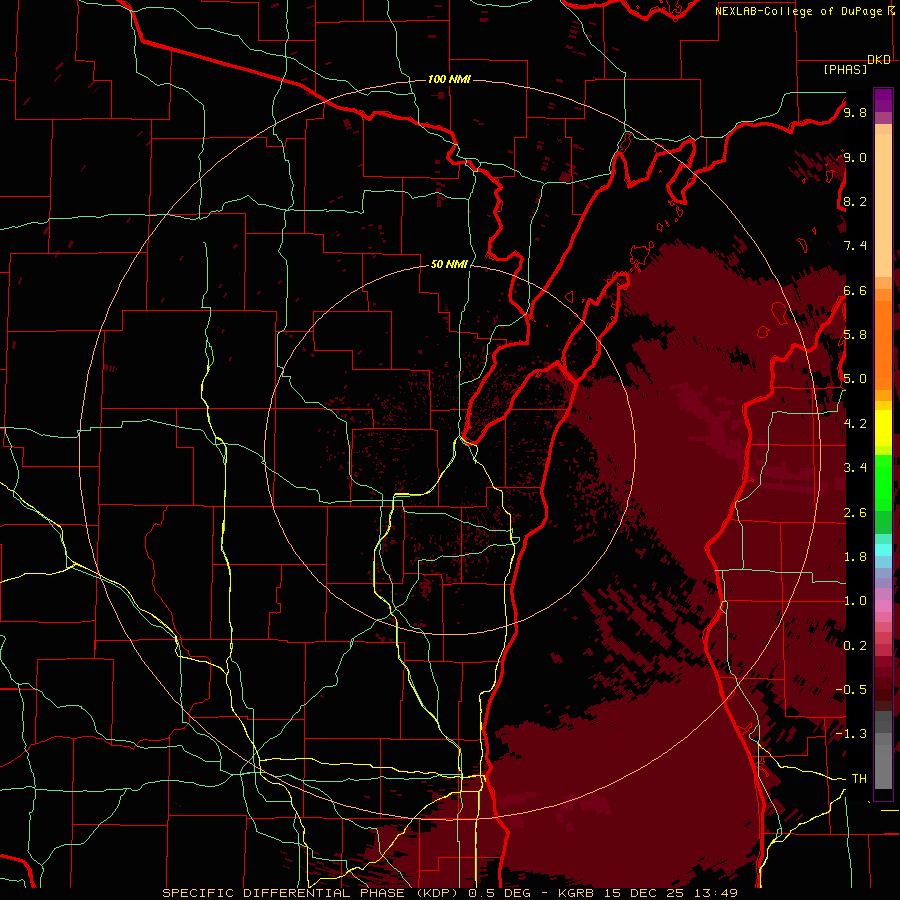The width and height of the screenshot is (900, 900).
Task: Click the 7.4 scale value
Action: pyautogui.click(x=855, y=246)
